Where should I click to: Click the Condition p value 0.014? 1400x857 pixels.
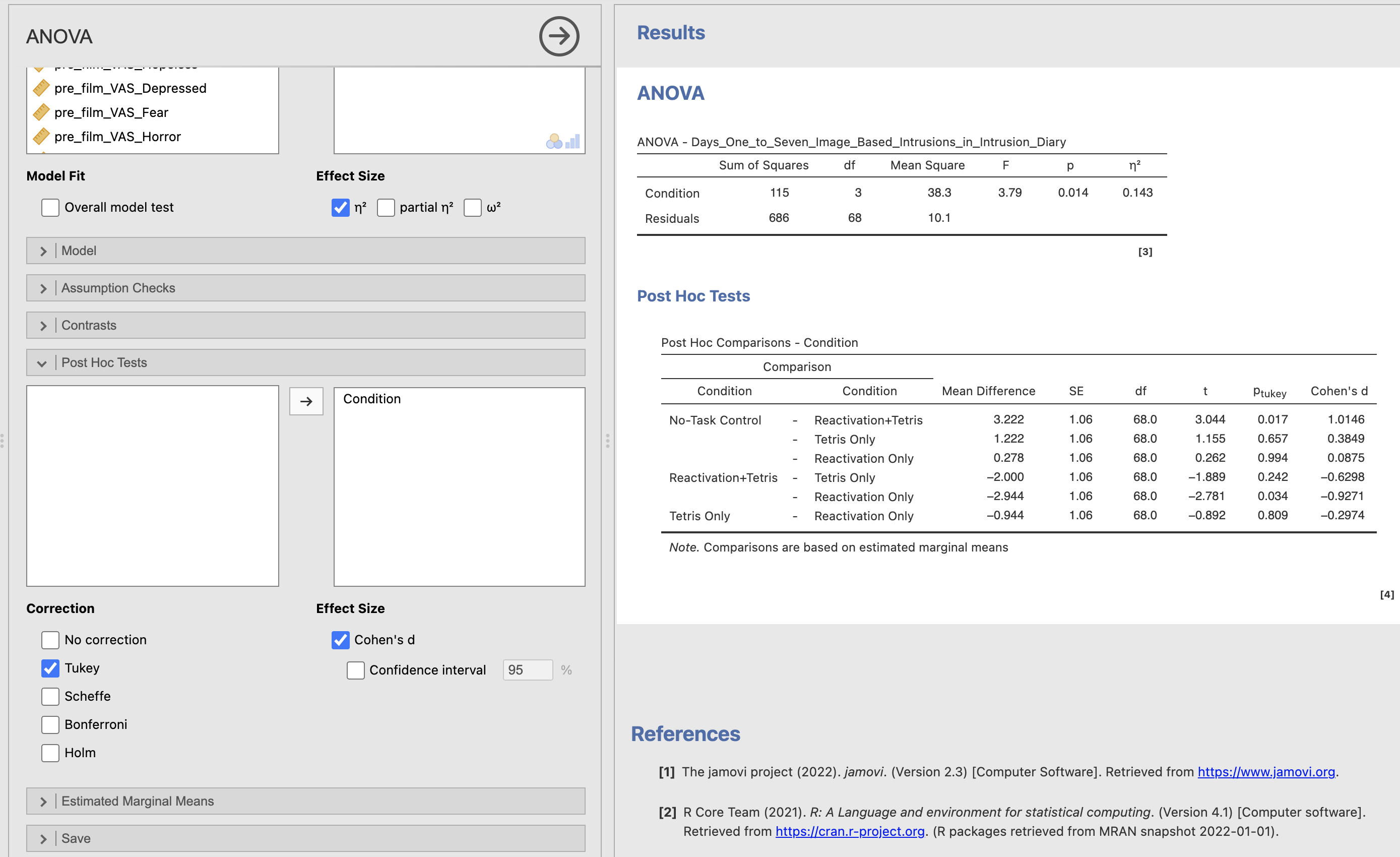pyautogui.click(x=1073, y=193)
